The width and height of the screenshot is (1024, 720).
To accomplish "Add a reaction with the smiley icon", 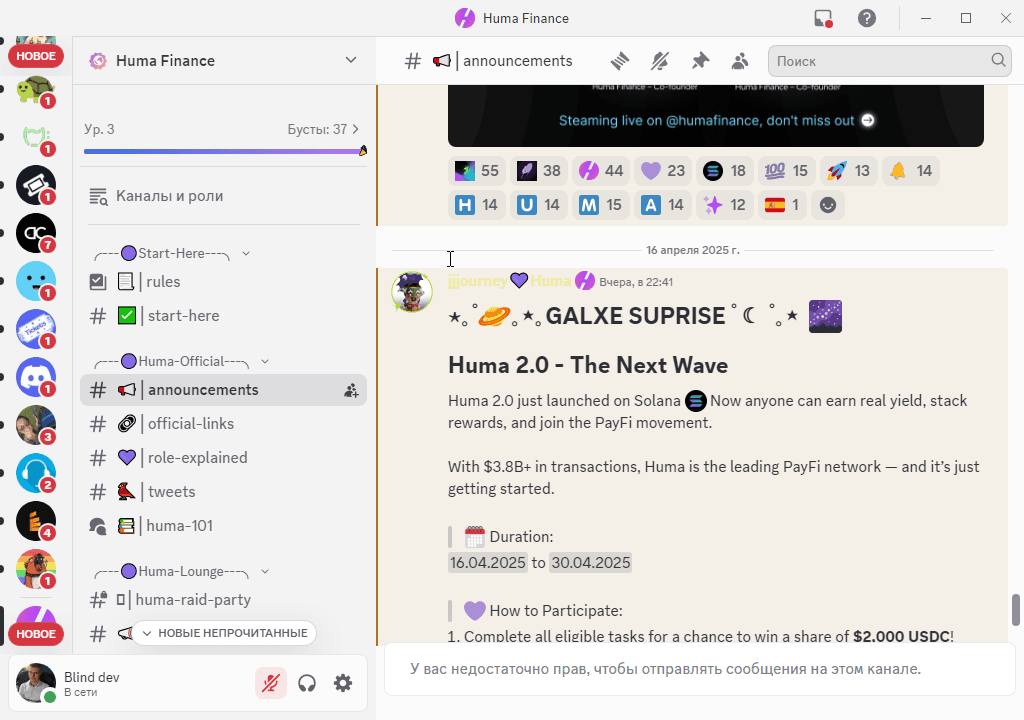I will tap(827, 205).
